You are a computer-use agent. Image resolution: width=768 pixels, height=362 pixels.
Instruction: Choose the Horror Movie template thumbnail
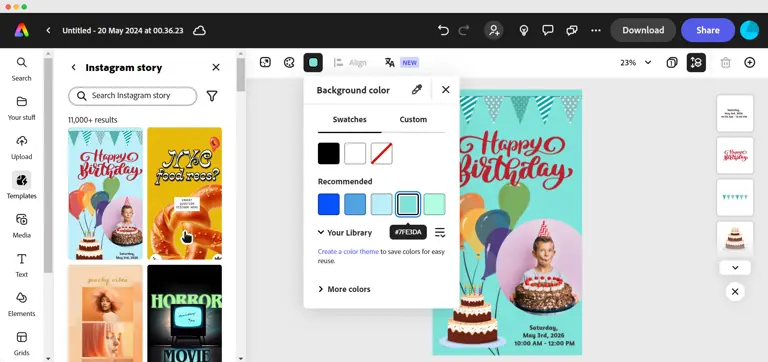185,314
